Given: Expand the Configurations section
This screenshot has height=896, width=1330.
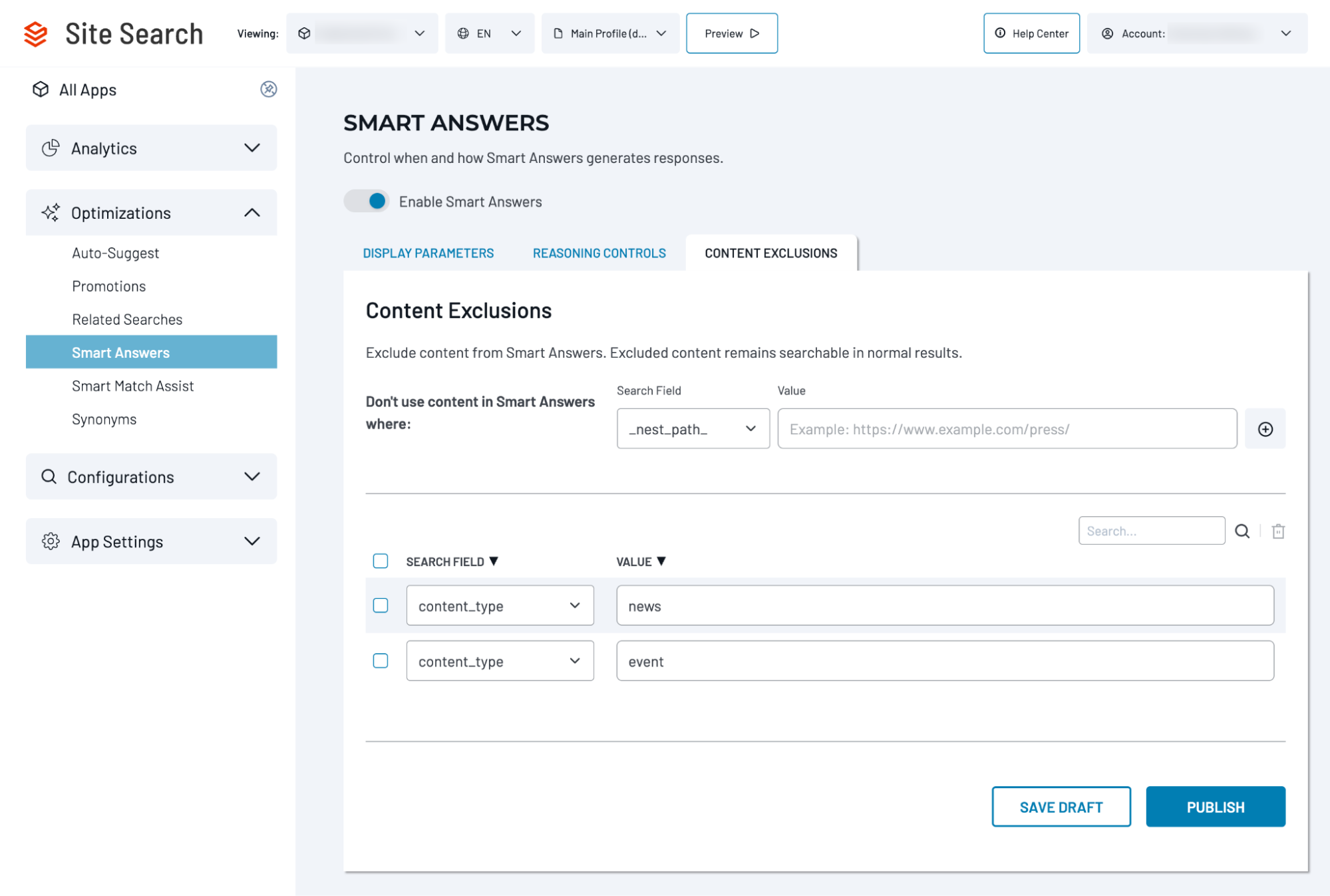Looking at the screenshot, I should pos(151,476).
